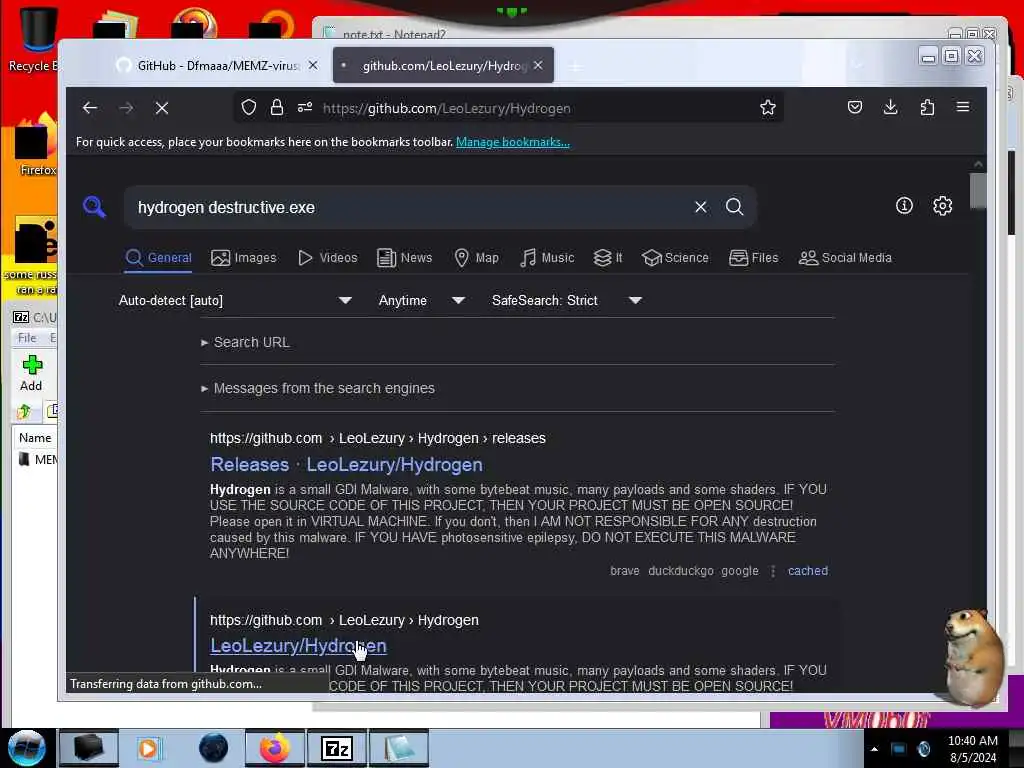Click the search engine logo icon

(x=94, y=206)
